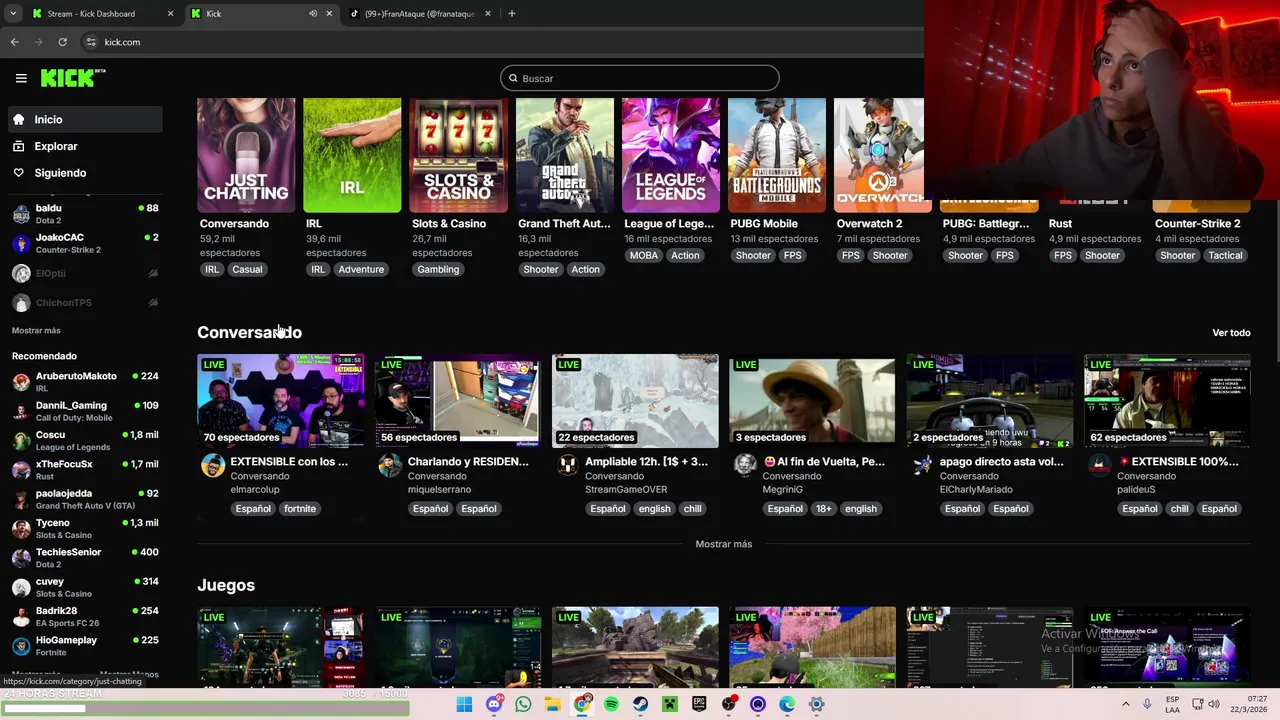1280x720 pixels.
Task: Expand Mostrar más under followed channels
Action: click(36, 330)
